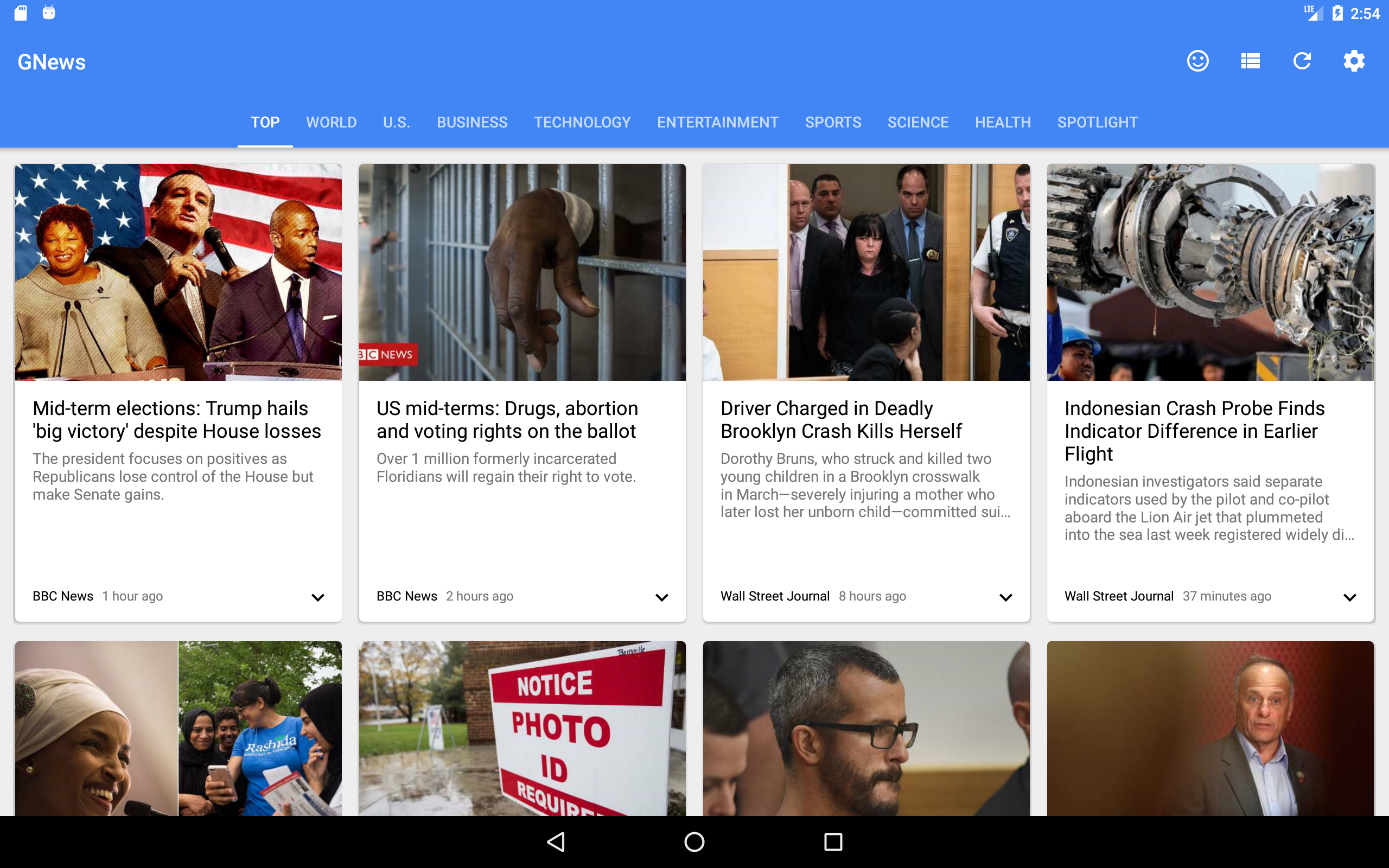Screen dimensions: 1389x868
Task: Switch to list view layout
Action: [1250, 60]
